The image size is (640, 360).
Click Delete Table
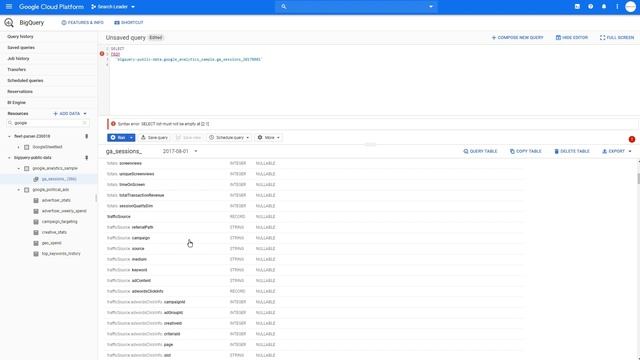(x=571, y=151)
